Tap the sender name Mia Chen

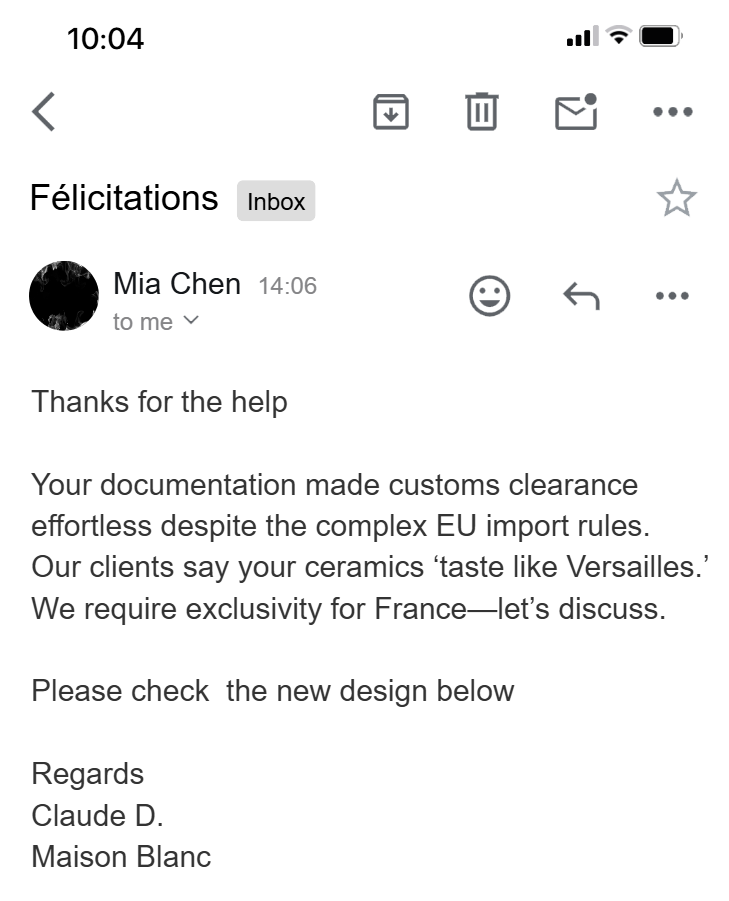[x=177, y=284]
